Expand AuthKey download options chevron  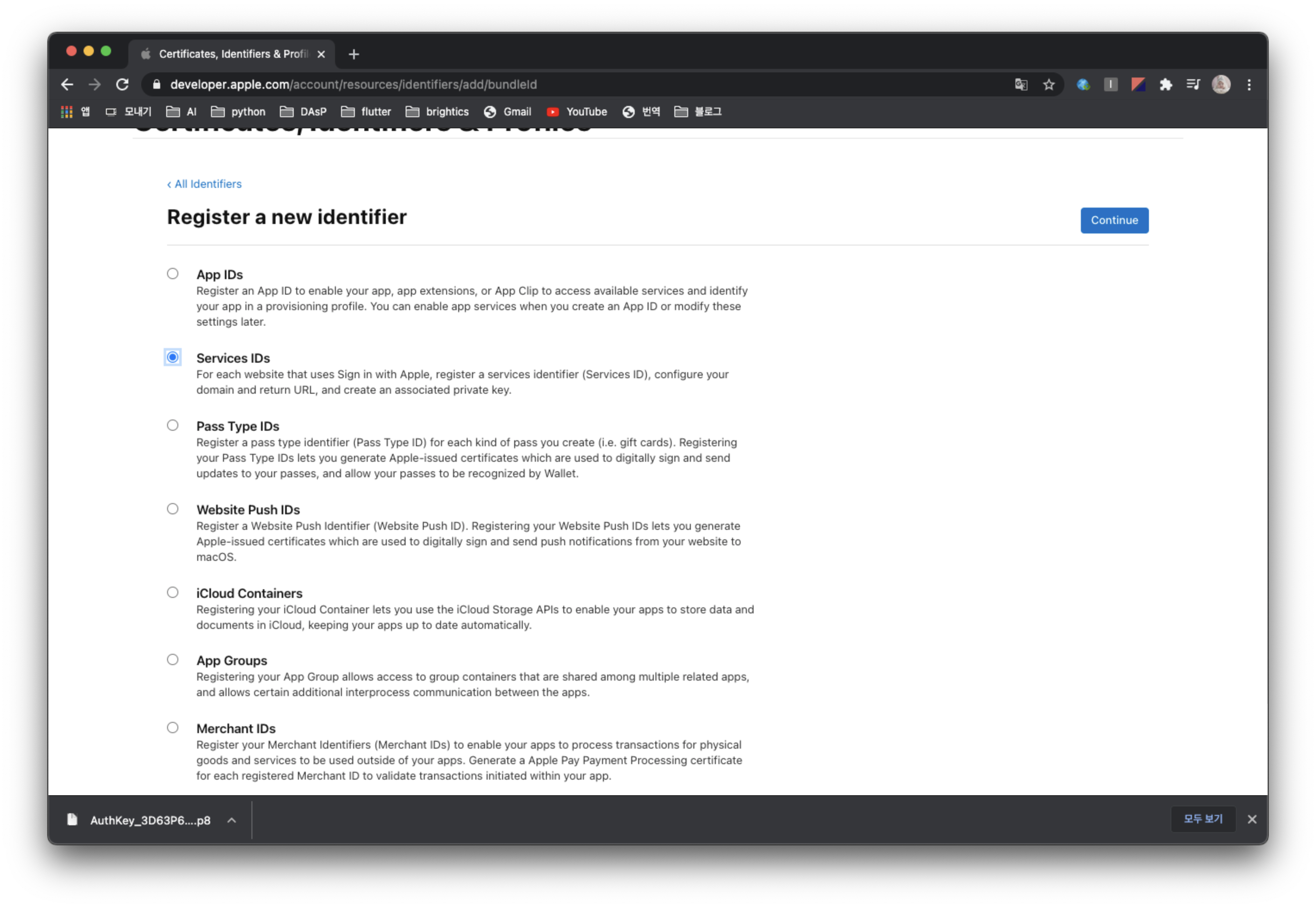click(x=232, y=820)
